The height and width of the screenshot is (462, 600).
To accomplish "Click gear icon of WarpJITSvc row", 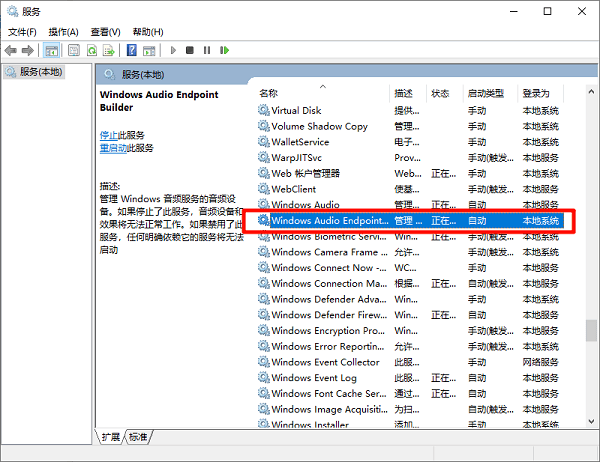I will (264, 157).
